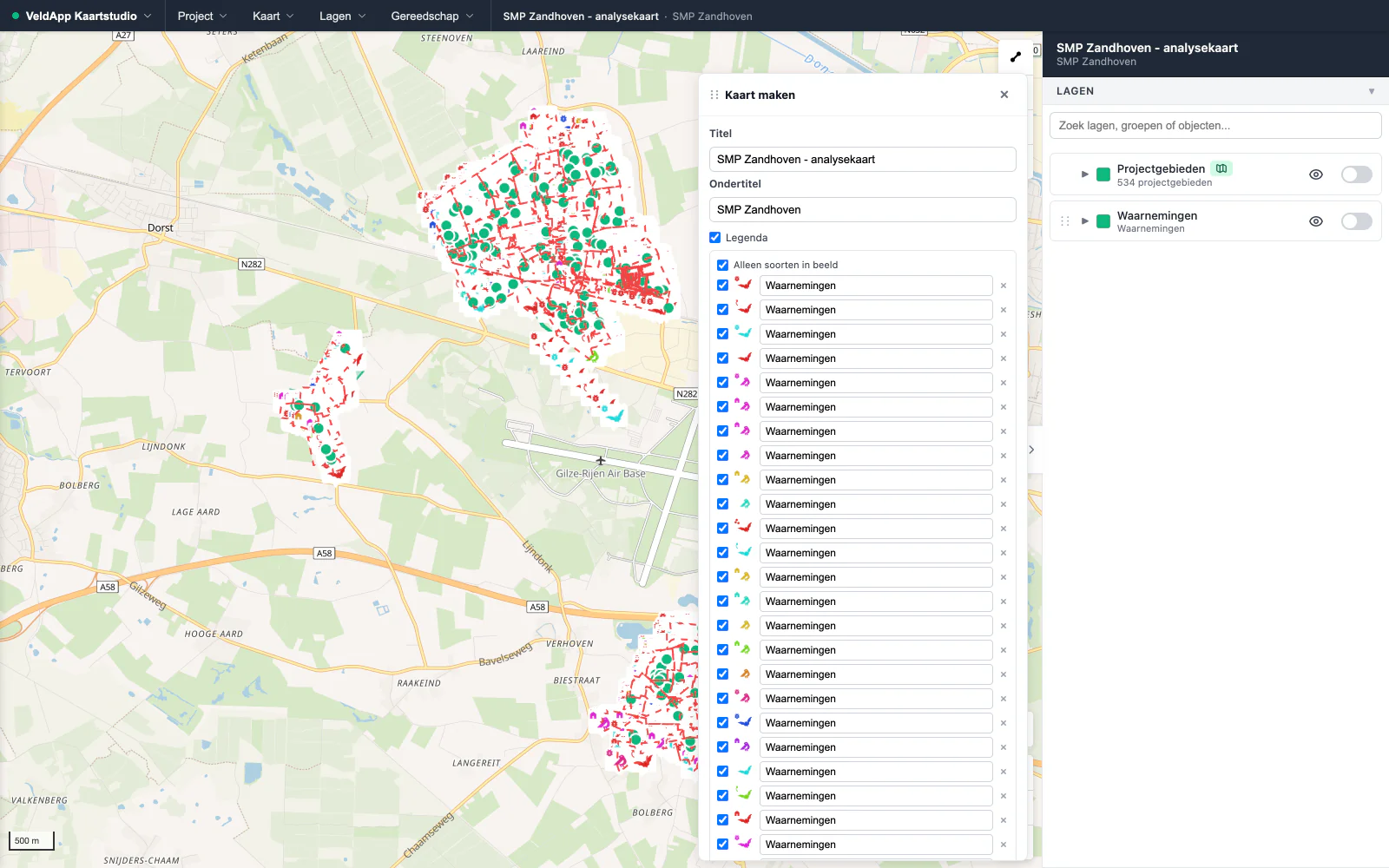Click the layer search field

pyautogui.click(x=1215, y=126)
